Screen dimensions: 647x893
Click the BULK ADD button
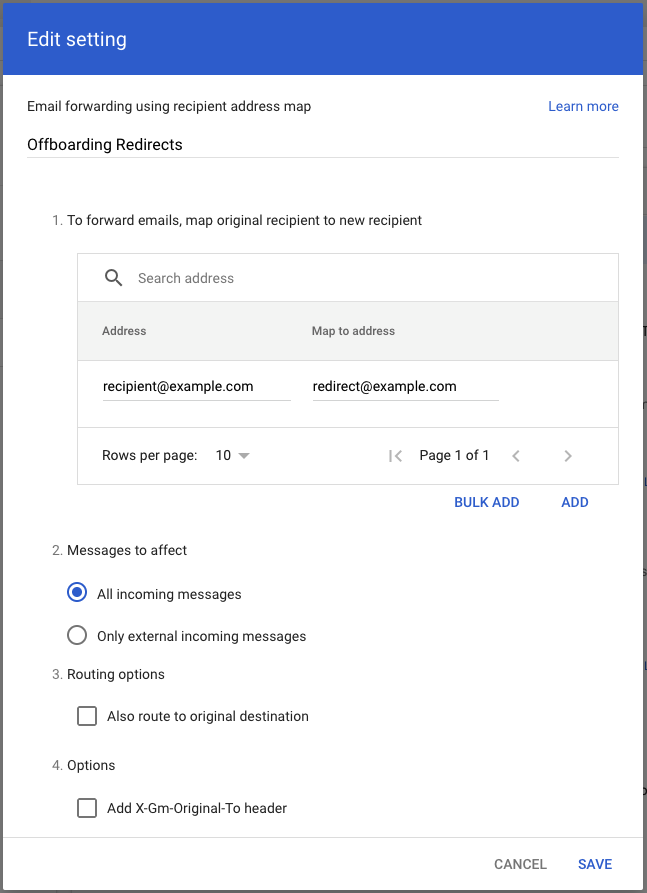point(486,502)
